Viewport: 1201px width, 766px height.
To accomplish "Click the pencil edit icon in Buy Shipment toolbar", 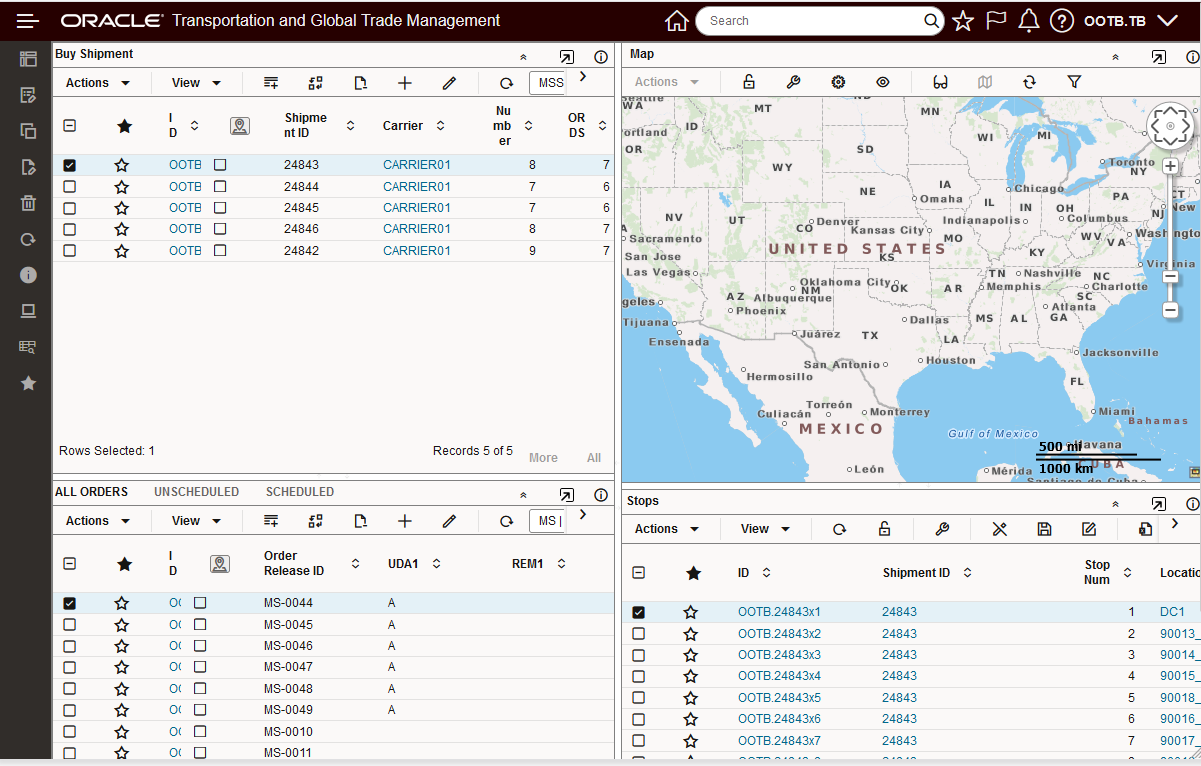I will 449,84.
